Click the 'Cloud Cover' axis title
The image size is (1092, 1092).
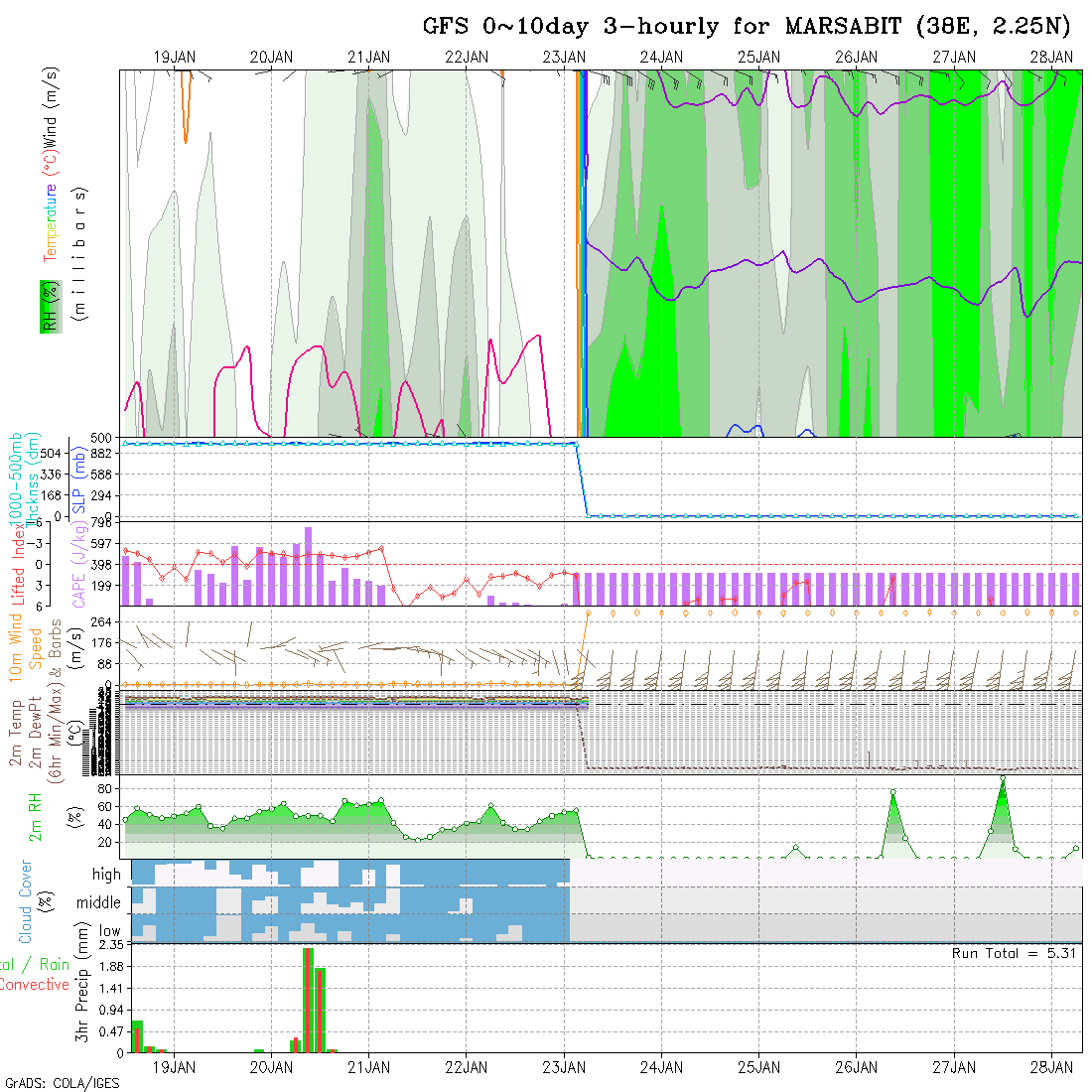click(x=26, y=901)
